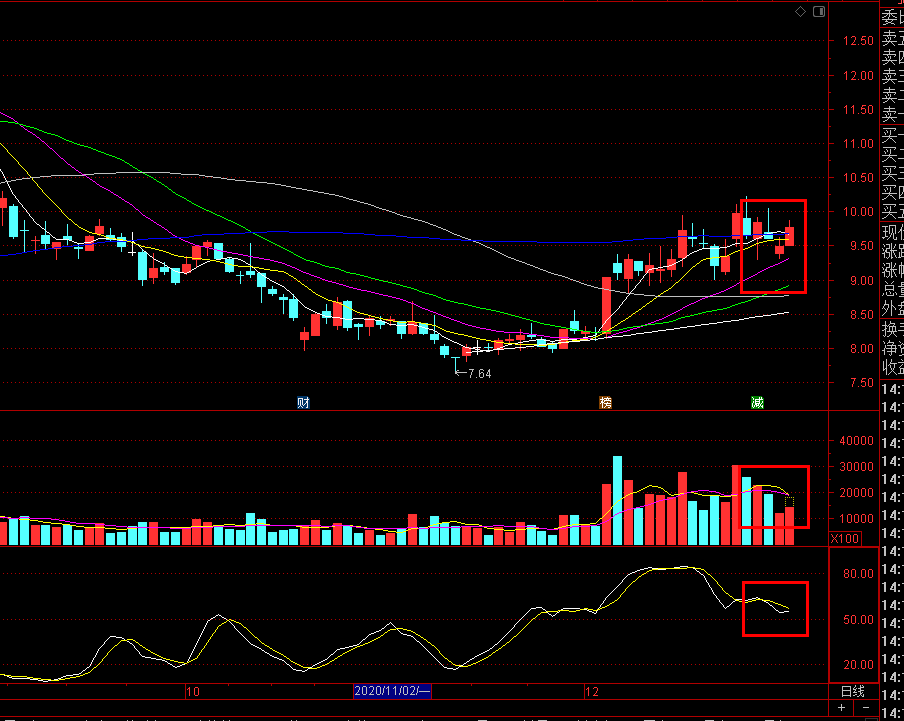The image size is (904, 721).
Task: Click the 40000 volume axis label
Action: tap(857, 441)
